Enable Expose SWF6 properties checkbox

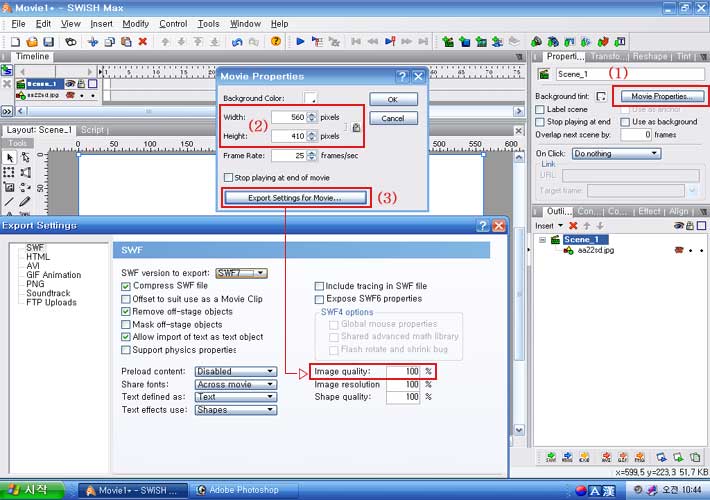click(319, 299)
